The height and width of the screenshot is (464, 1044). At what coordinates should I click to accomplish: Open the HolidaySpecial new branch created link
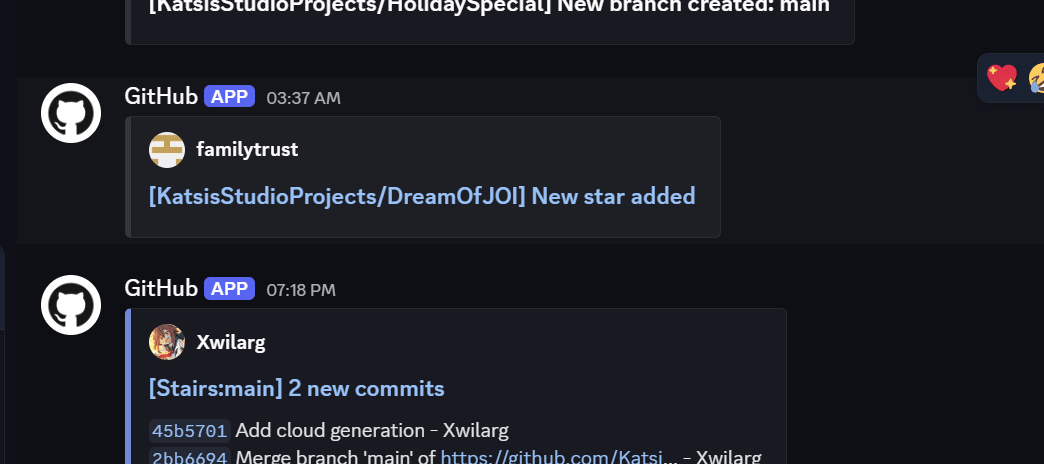point(489,6)
